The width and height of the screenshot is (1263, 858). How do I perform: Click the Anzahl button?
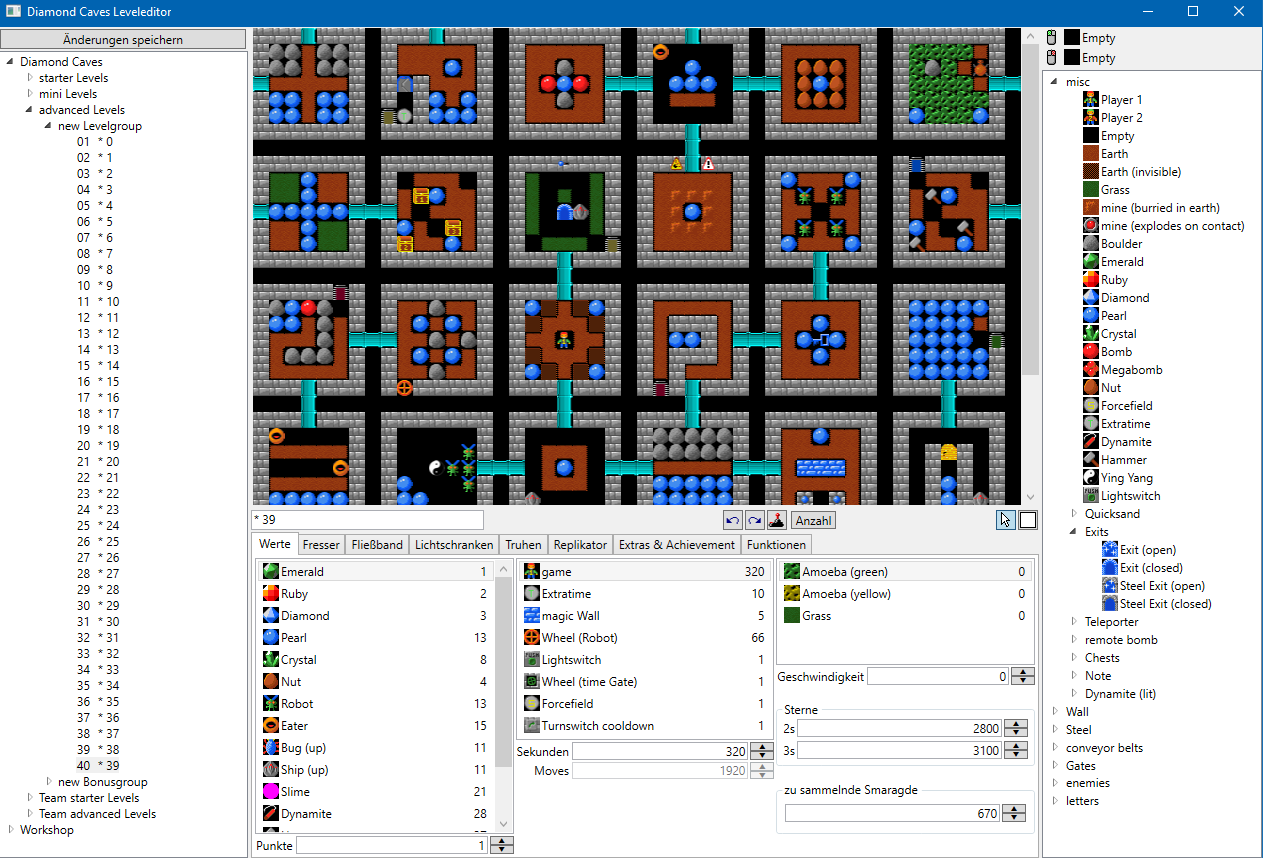tap(814, 520)
